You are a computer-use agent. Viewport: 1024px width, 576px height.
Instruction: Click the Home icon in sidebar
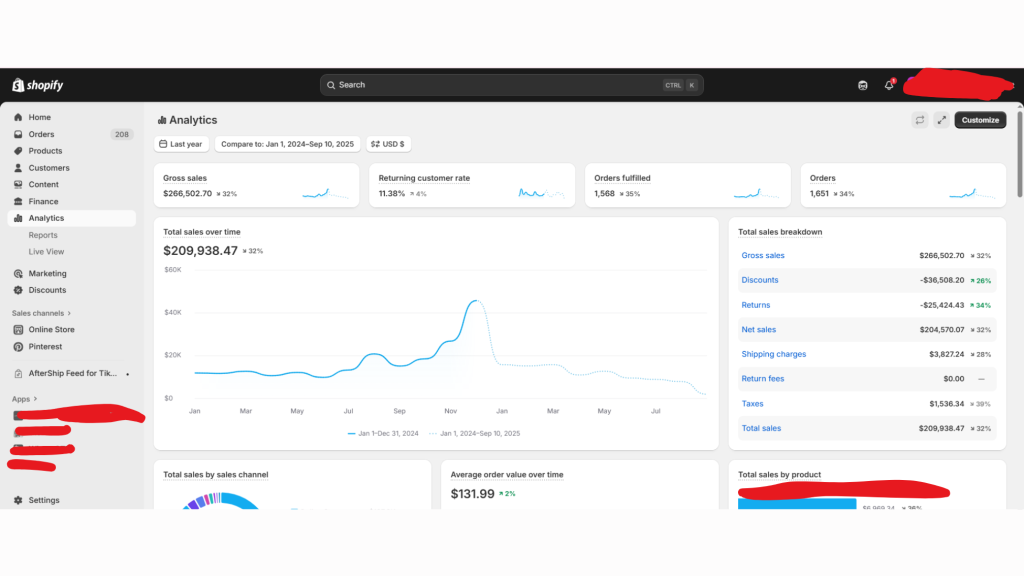[x=18, y=117]
